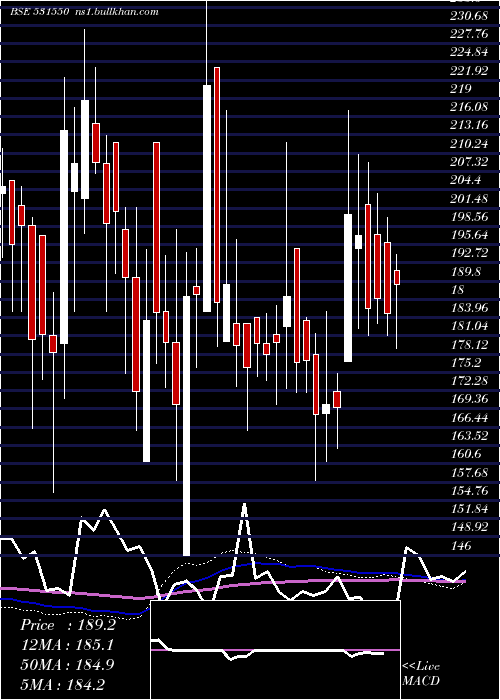Image resolution: width=500 pixels, height=700 pixels.
Task: Click the 50MA : 184.9 readout
Action: tap(67, 664)
